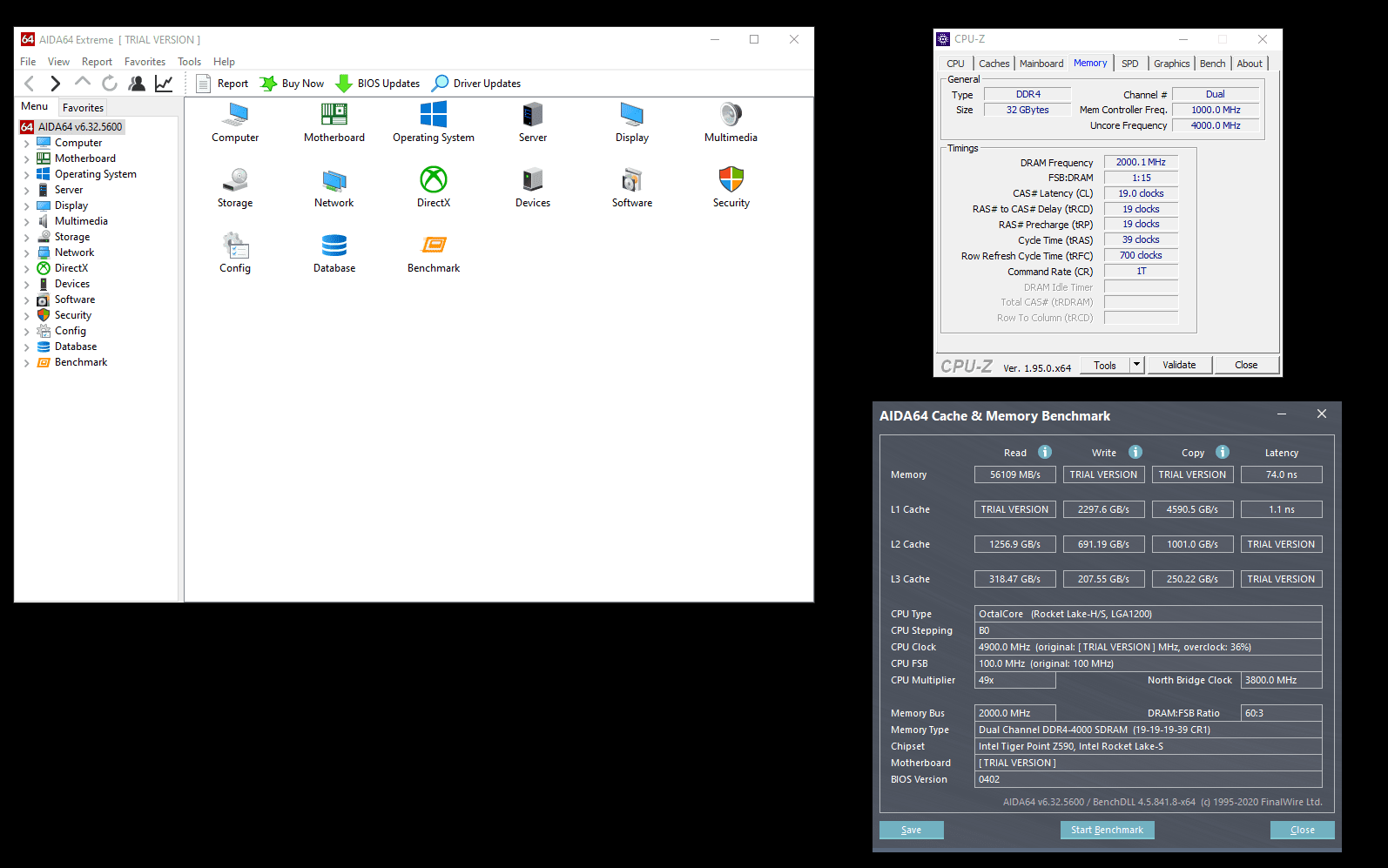
Task: Click the Buy Now toolbar button
Action: 292,84
